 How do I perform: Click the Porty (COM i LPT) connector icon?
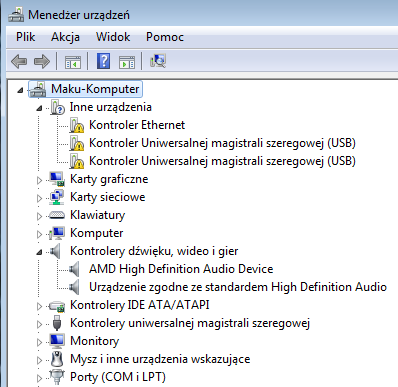(x=57, y=377)
